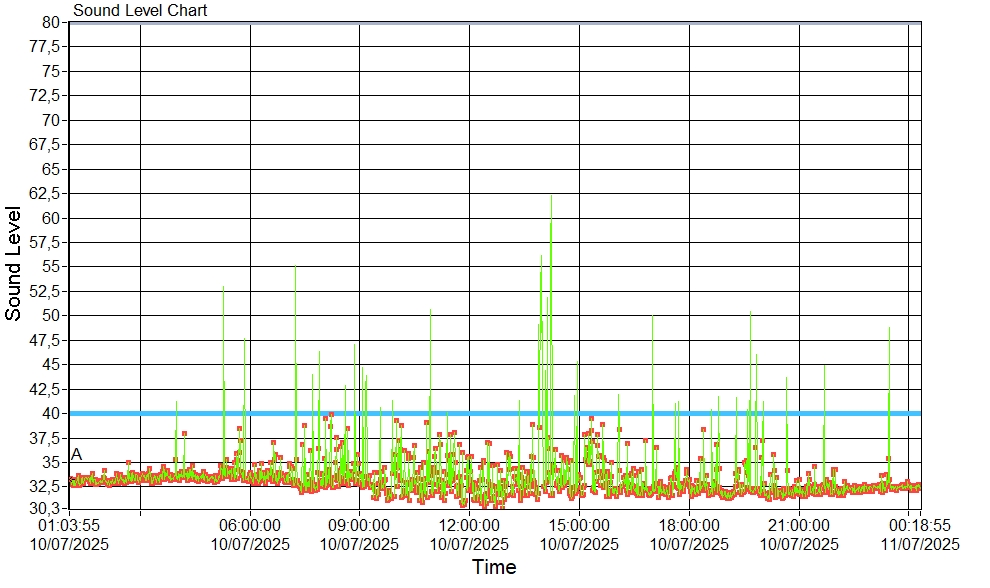Click the 12:00:00 time axis label
The width and height of the screenshot is (990, 588).
[x=469, y=525]
